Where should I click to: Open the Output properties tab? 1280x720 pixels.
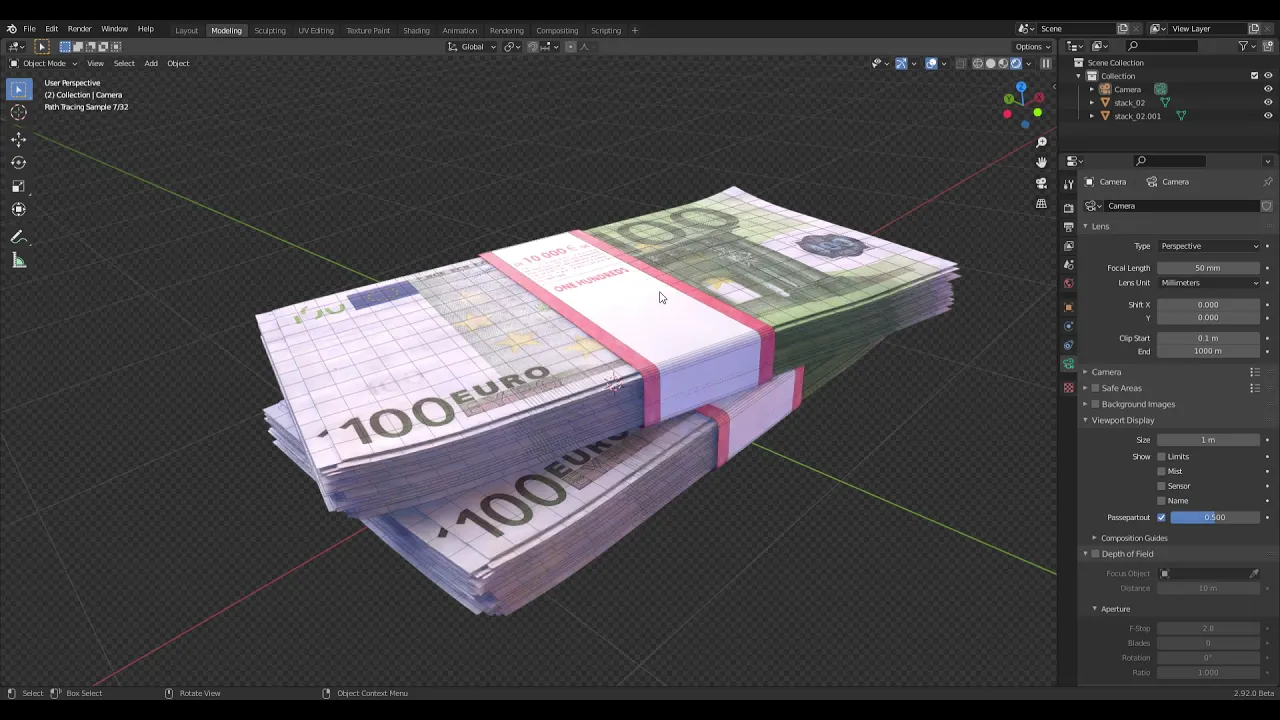(x=1069, y=227)
